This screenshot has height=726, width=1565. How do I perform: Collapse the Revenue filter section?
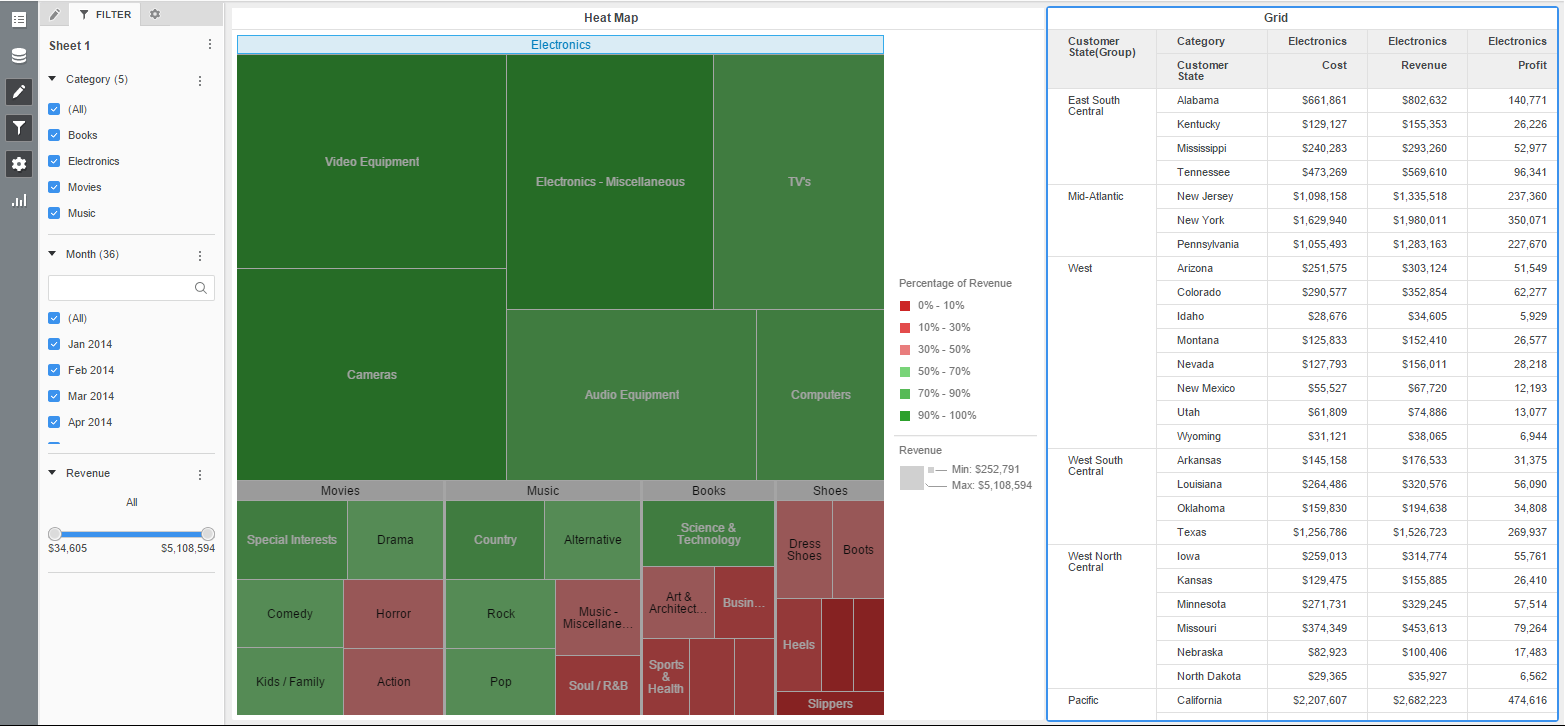51,472
